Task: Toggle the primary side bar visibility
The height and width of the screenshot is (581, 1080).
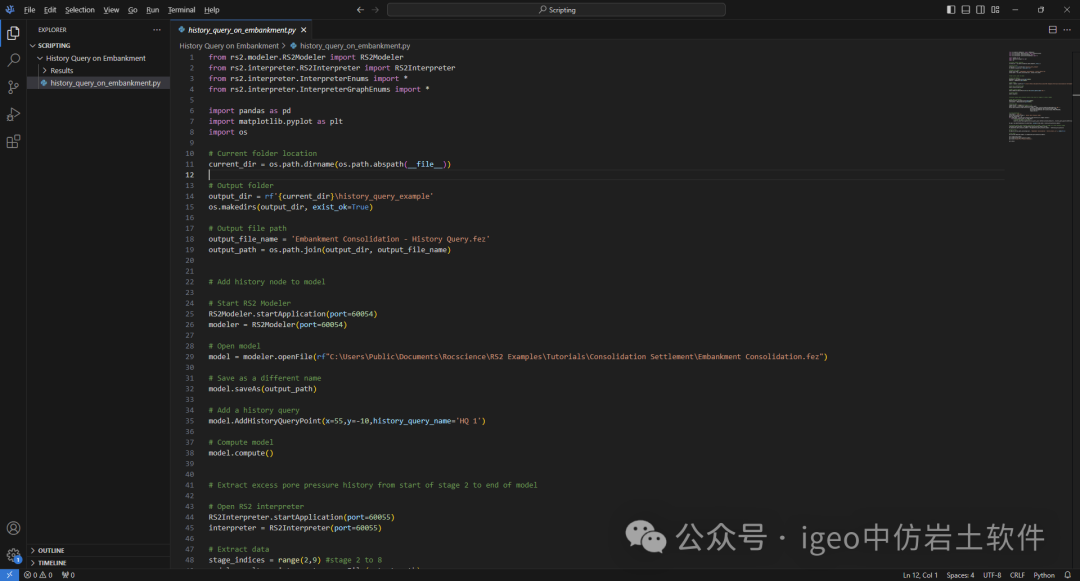Action: pyautogui.click(x=951, y=10)
